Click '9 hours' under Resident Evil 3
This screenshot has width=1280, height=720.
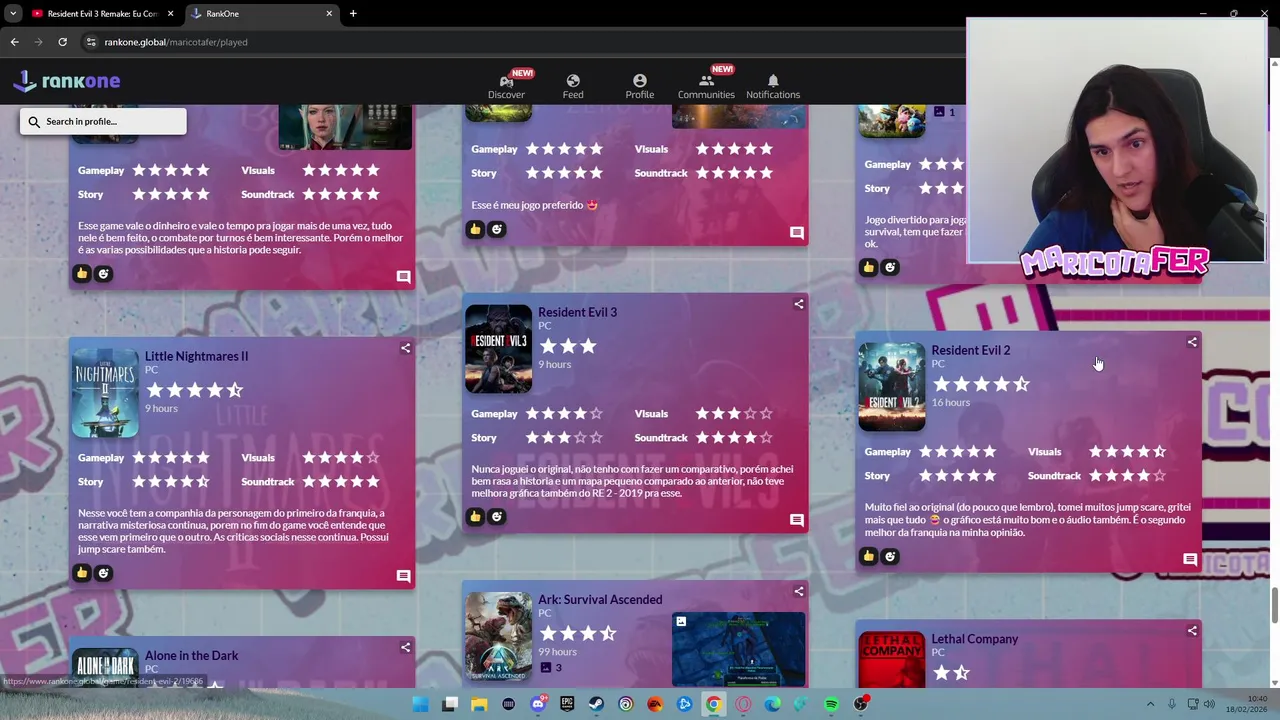[x=555, y=364]
